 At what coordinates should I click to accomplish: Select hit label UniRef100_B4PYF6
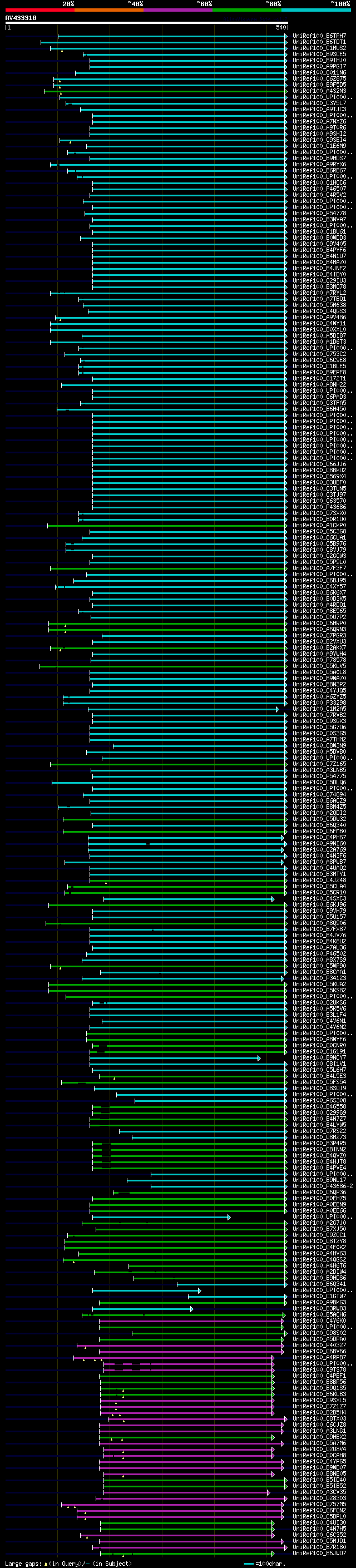(x=319, y=250)
